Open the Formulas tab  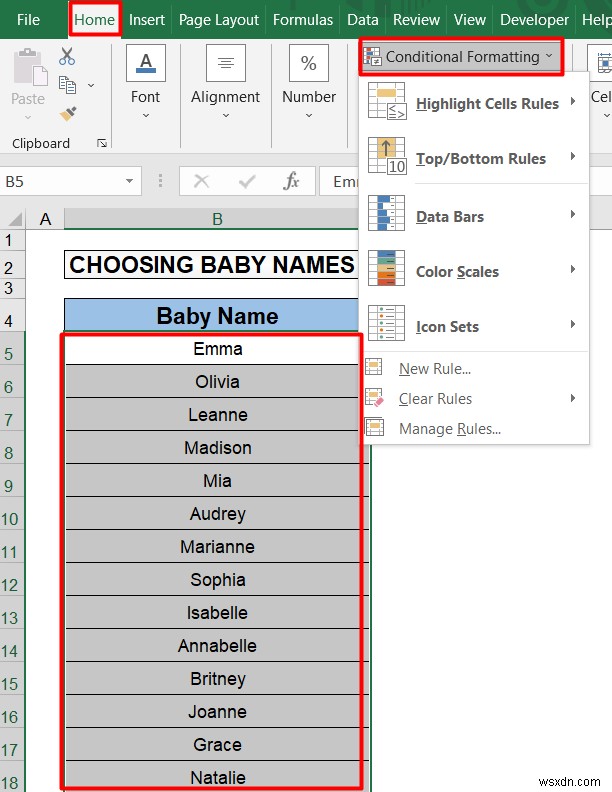(302, 20)
